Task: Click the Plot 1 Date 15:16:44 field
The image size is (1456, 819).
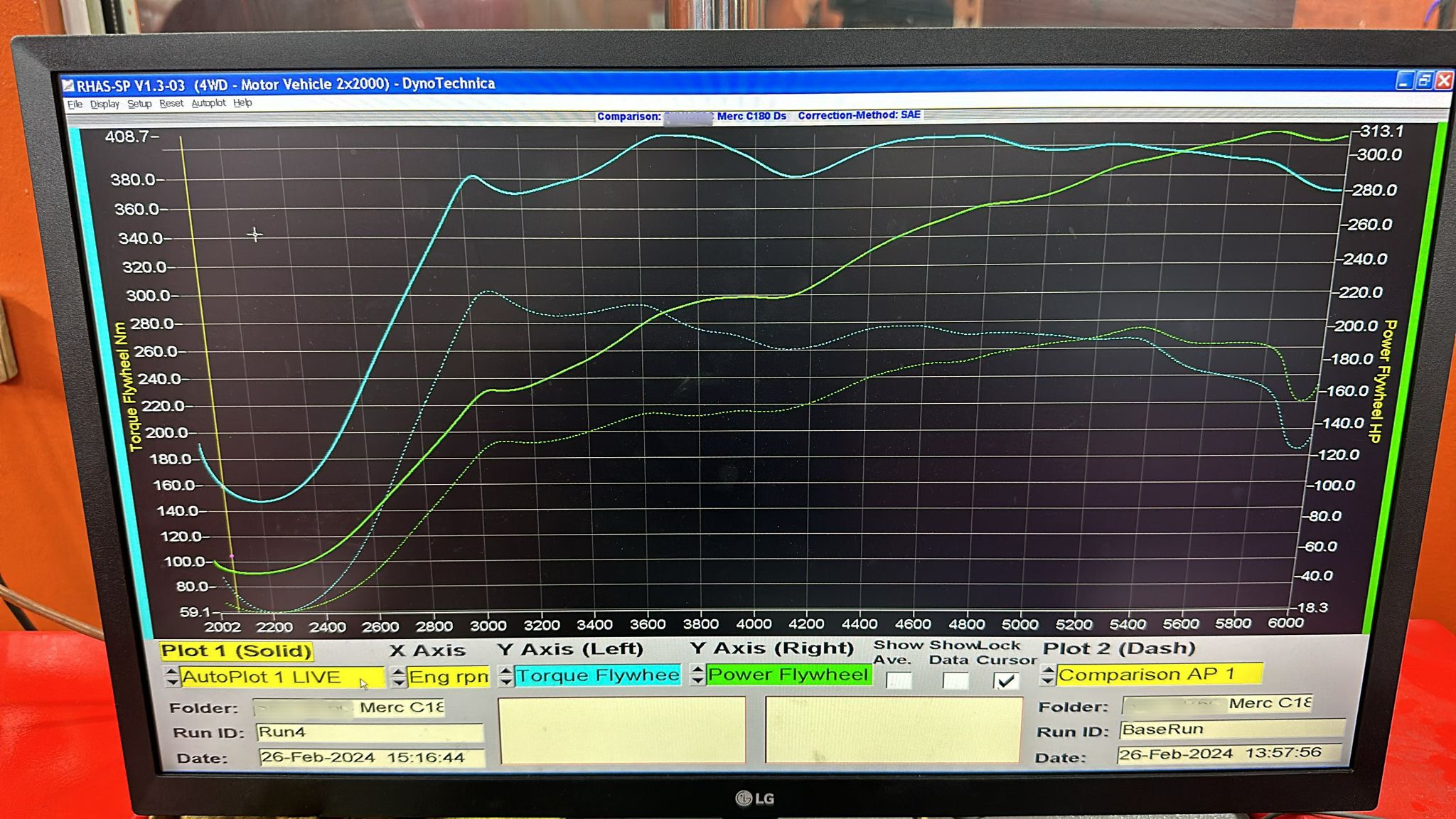Action: click(x=372, y=757)
